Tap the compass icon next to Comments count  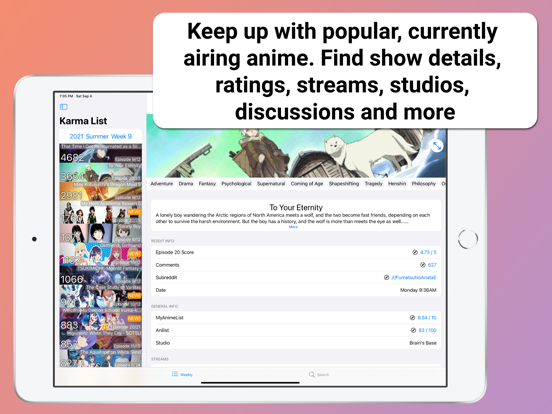pyautogui.click(x=422, y=265)
